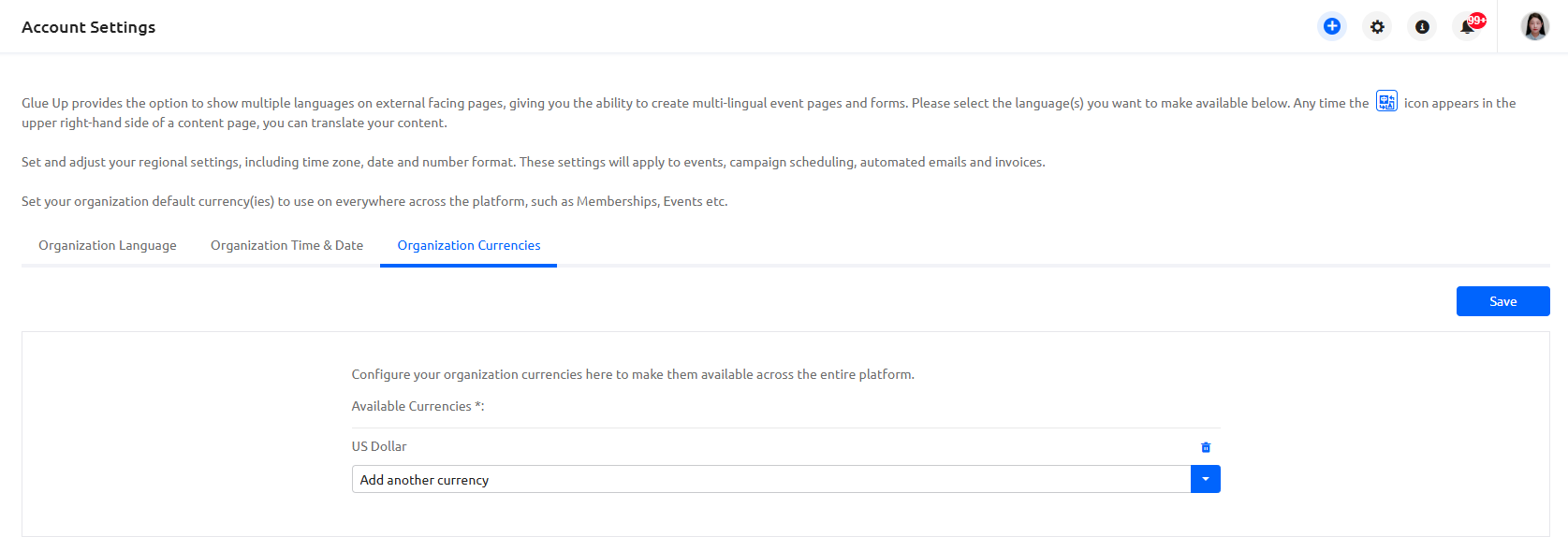This screenshot has width=1568, height=551.
Task: Open the Organization Time & Date tab
Action: 286,245
